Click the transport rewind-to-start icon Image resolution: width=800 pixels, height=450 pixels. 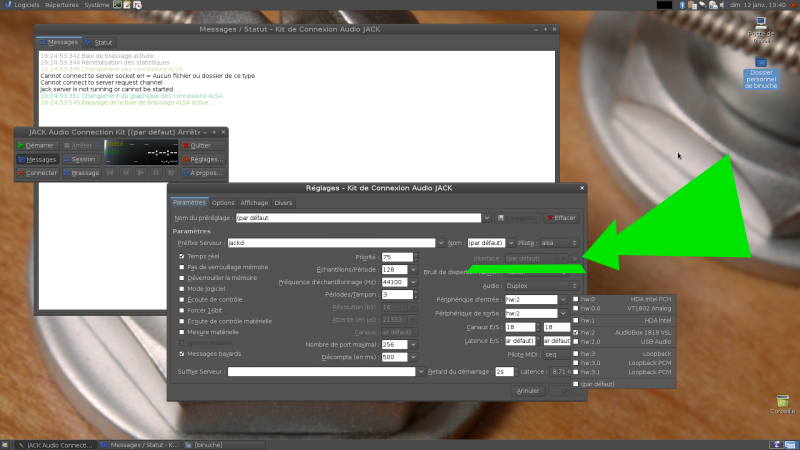(110, 173)
